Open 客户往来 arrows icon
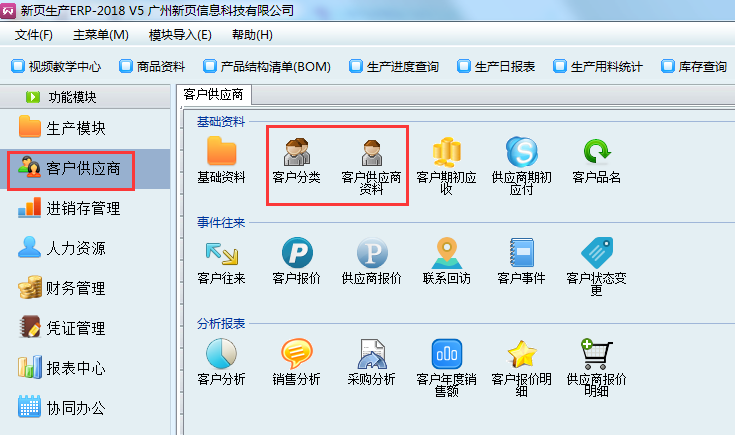 pyautogui.click(x=221, y=253)
